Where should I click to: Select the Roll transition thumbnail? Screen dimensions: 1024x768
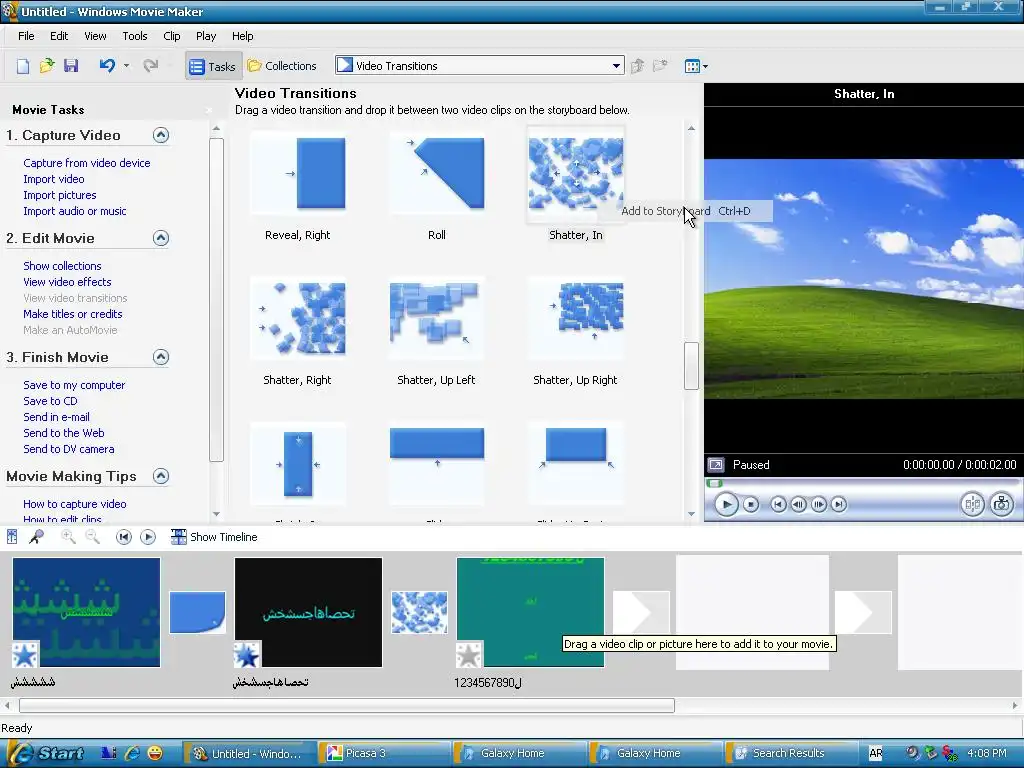tap(437, 174)
